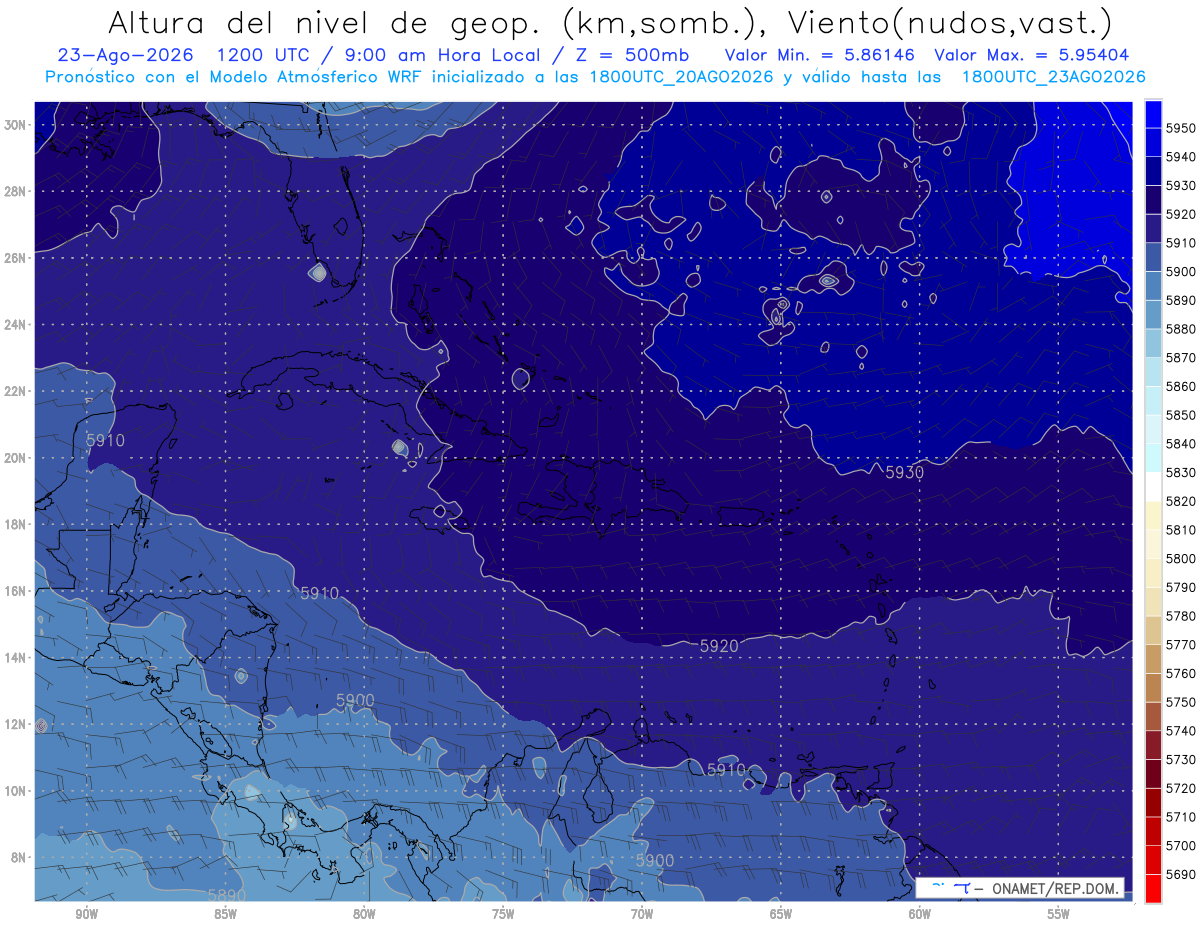Click the 5900 contour label over Venezuela interior
Viewport: 1200px width, 927px height.
point(655,860)
